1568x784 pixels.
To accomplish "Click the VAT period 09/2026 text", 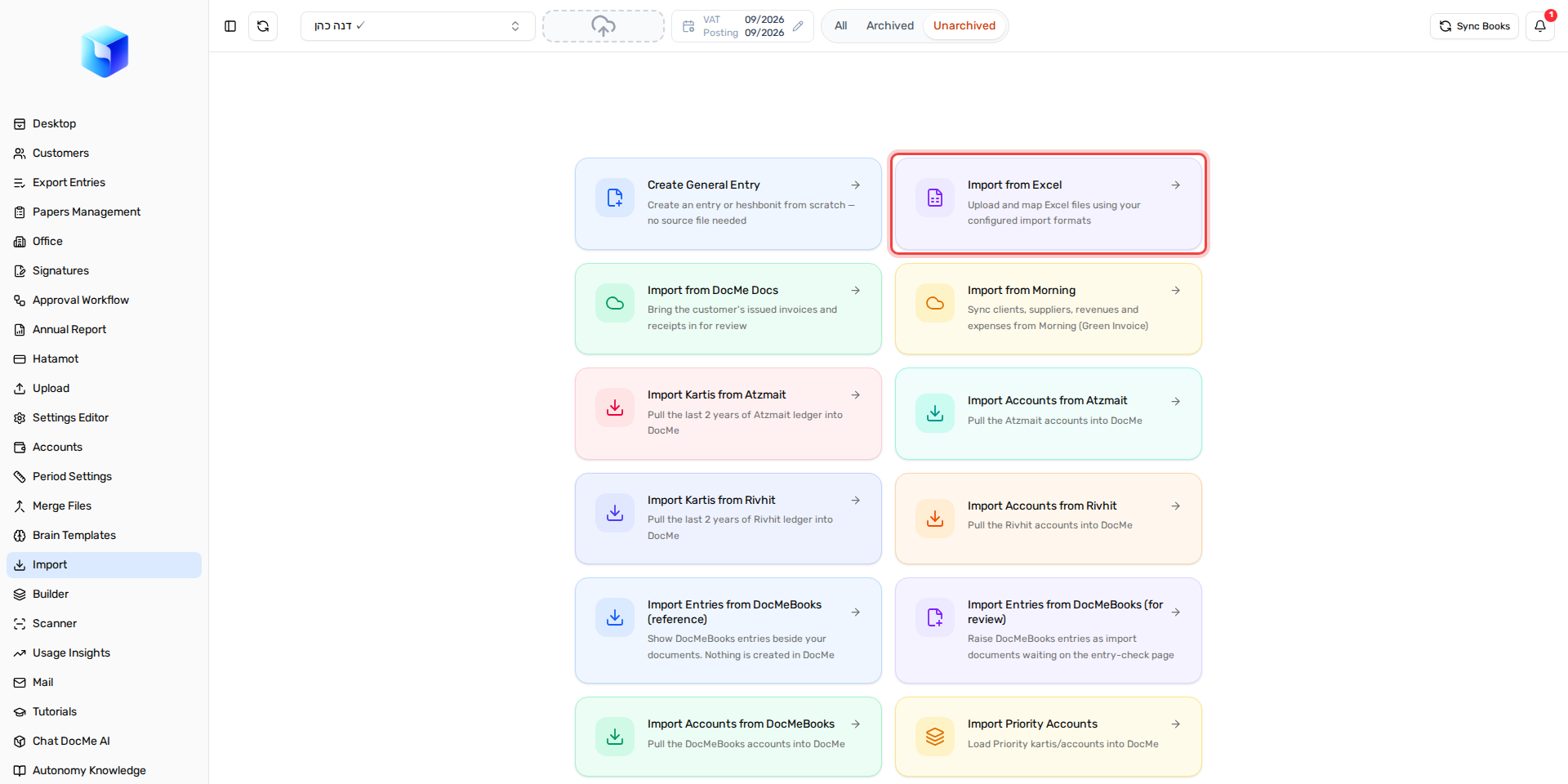I will point(764,20).
